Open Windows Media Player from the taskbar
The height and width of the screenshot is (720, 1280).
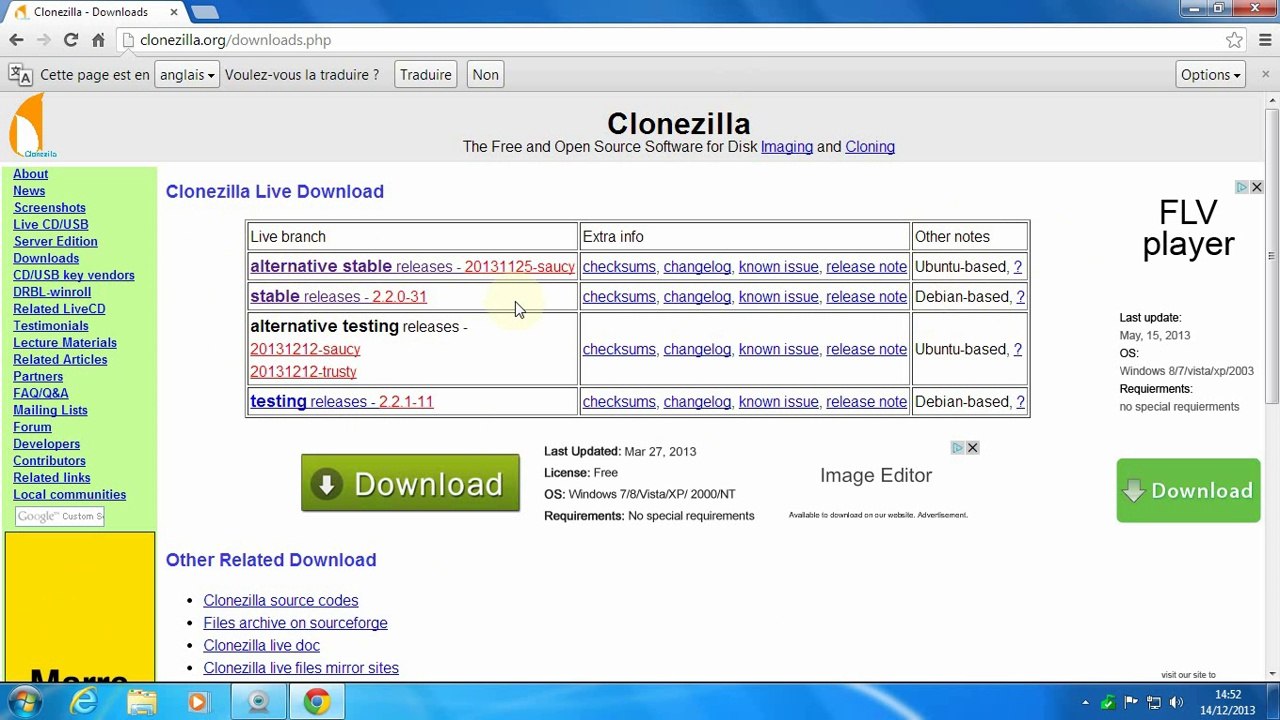tap(198, 702)
